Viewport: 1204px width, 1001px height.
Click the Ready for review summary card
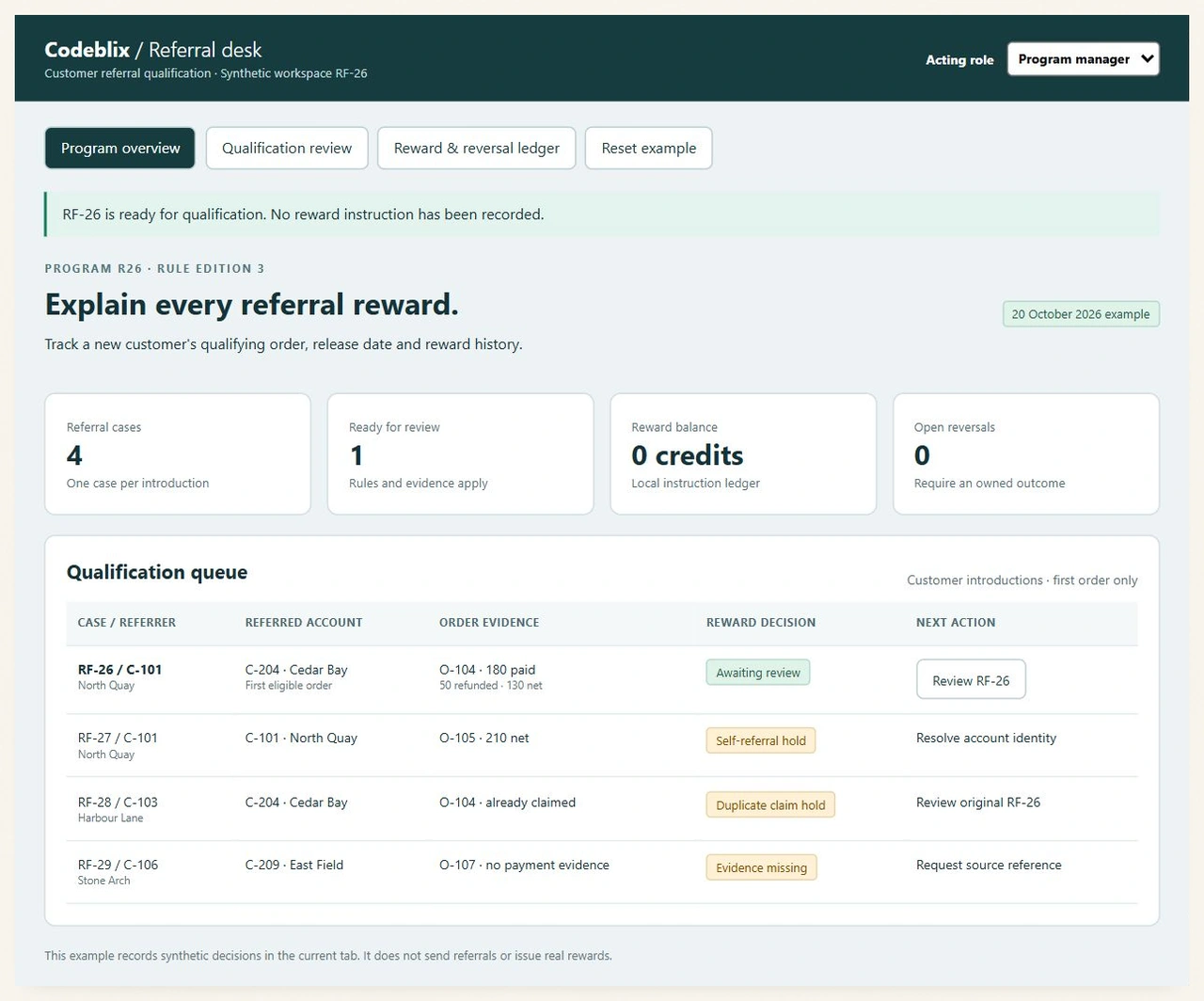tap(460, 454)
